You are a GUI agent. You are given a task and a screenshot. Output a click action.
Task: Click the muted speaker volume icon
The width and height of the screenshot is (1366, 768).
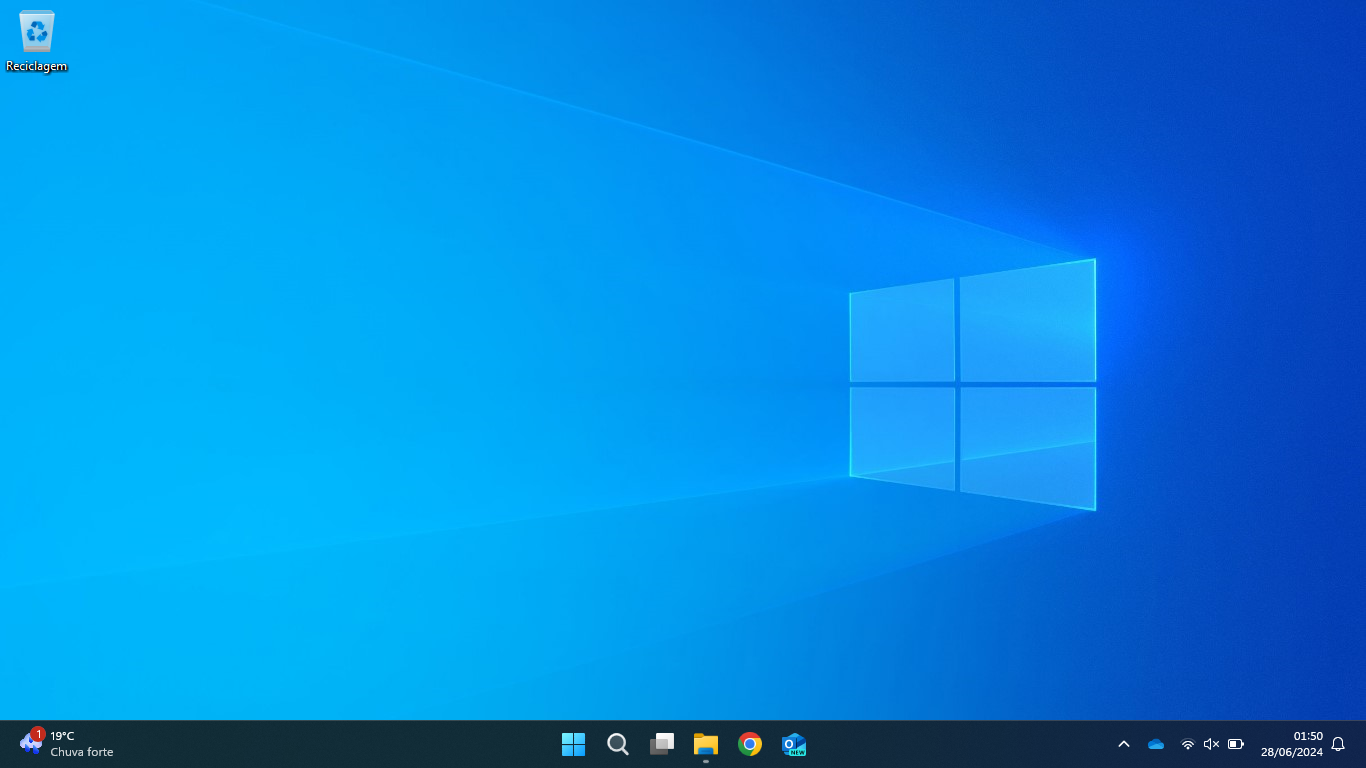click(x=1211, y=744)
